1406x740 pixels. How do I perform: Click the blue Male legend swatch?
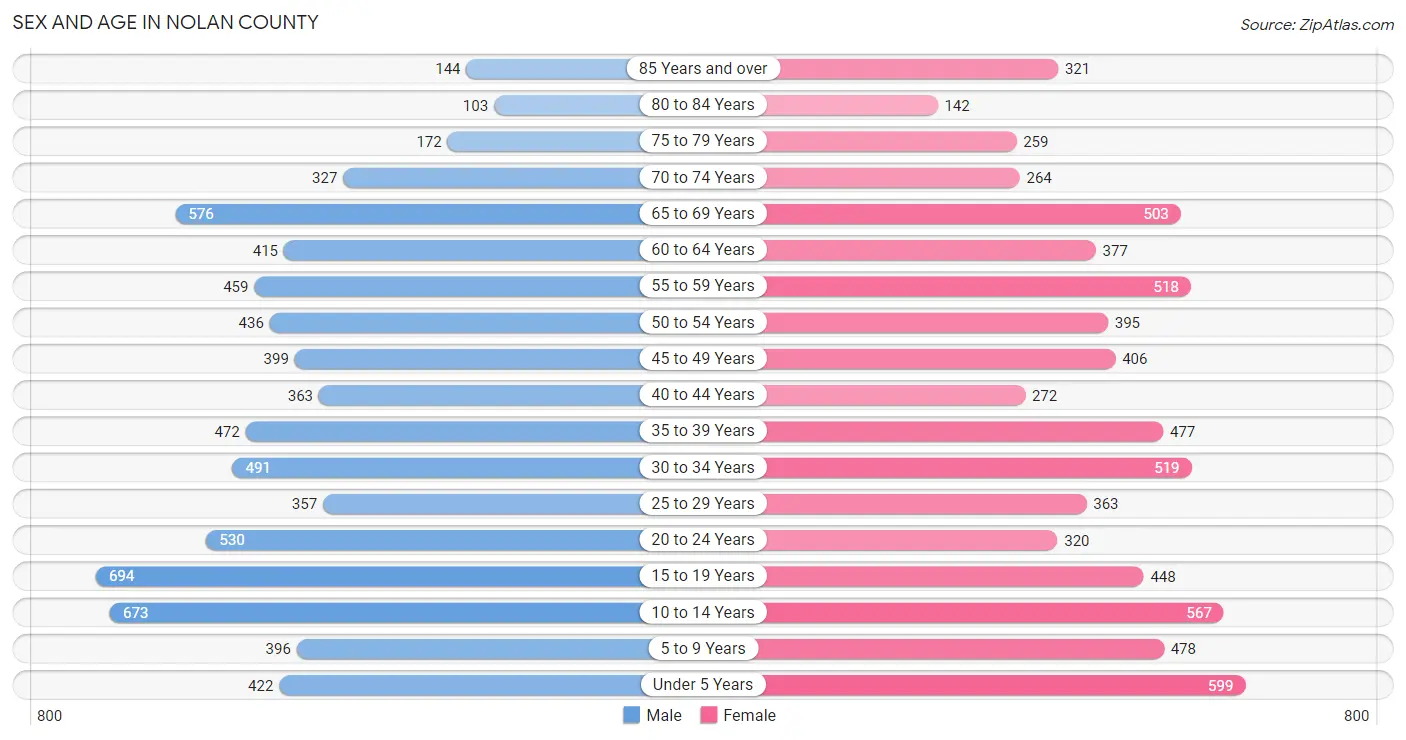coord(631,715)
